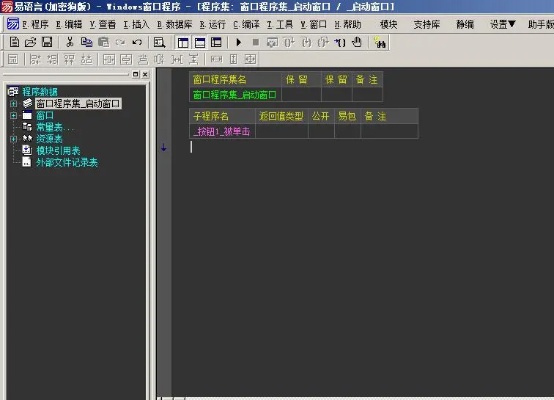This screenshot has width=554, height=400.
Task: Open a file with the folder icon
Action: [x=30, y=42]
